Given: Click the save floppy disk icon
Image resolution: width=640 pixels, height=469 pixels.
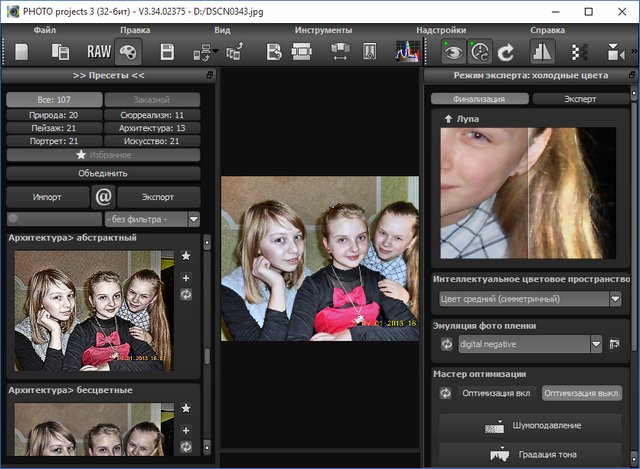Looking at the screenshot, I should pyautogui.click(x=168, y=51).
